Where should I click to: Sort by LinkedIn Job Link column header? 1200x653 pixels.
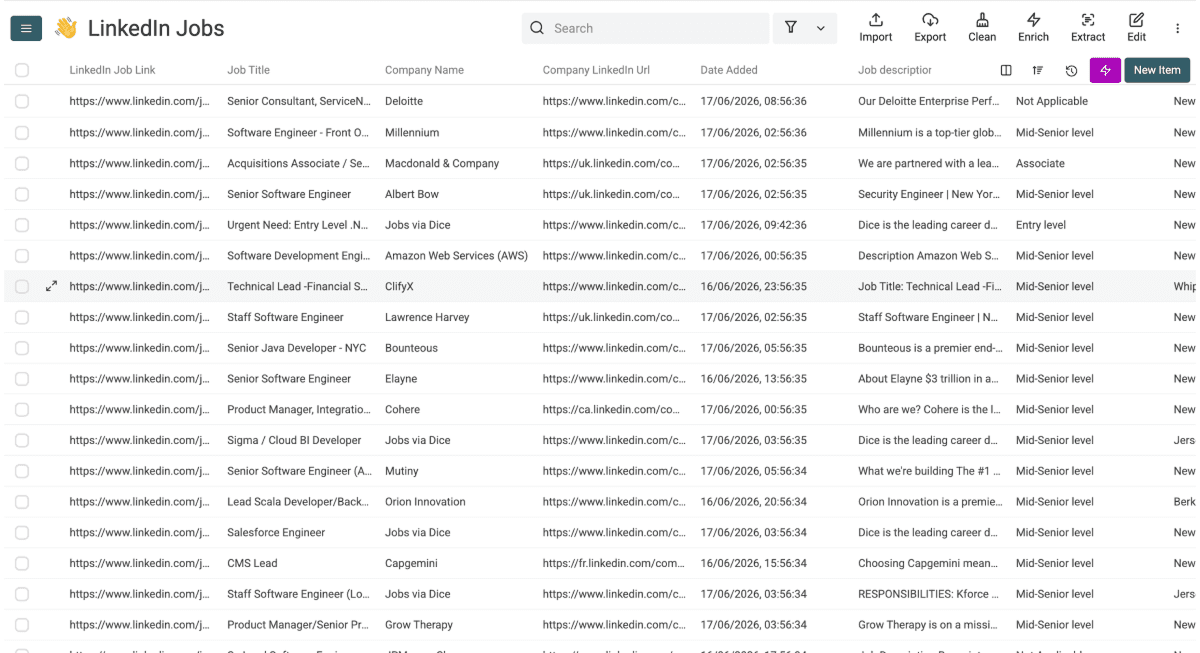[x=112, y=70]
